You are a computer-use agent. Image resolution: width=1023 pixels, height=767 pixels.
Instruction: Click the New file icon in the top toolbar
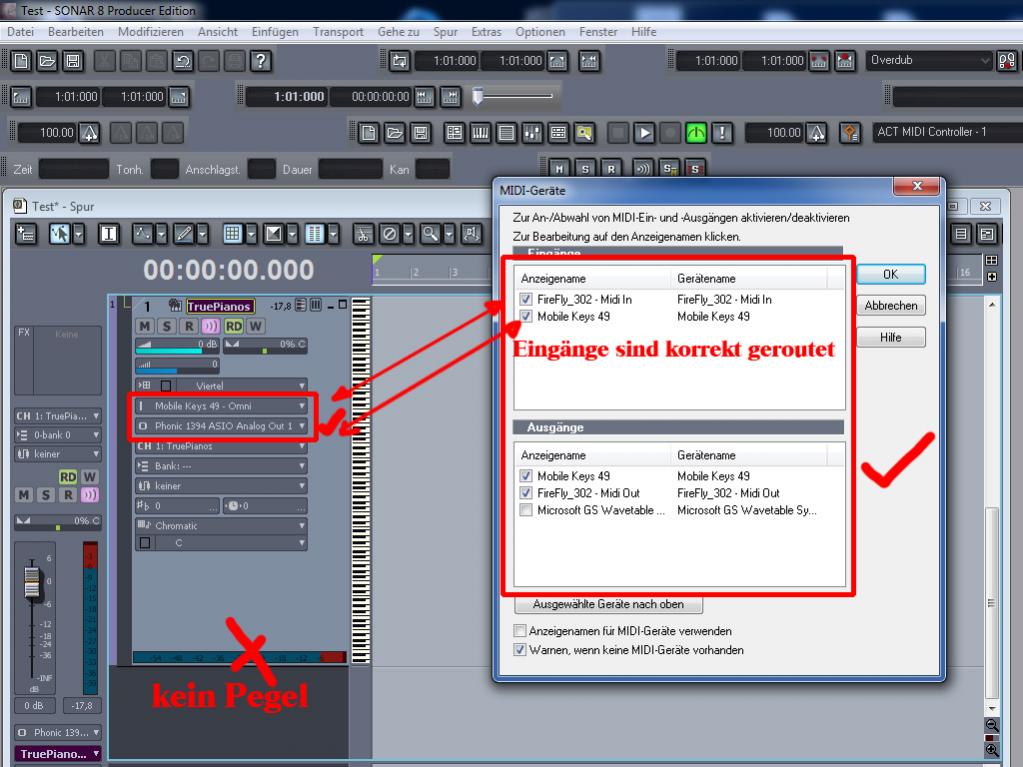(x=22, y=61)
